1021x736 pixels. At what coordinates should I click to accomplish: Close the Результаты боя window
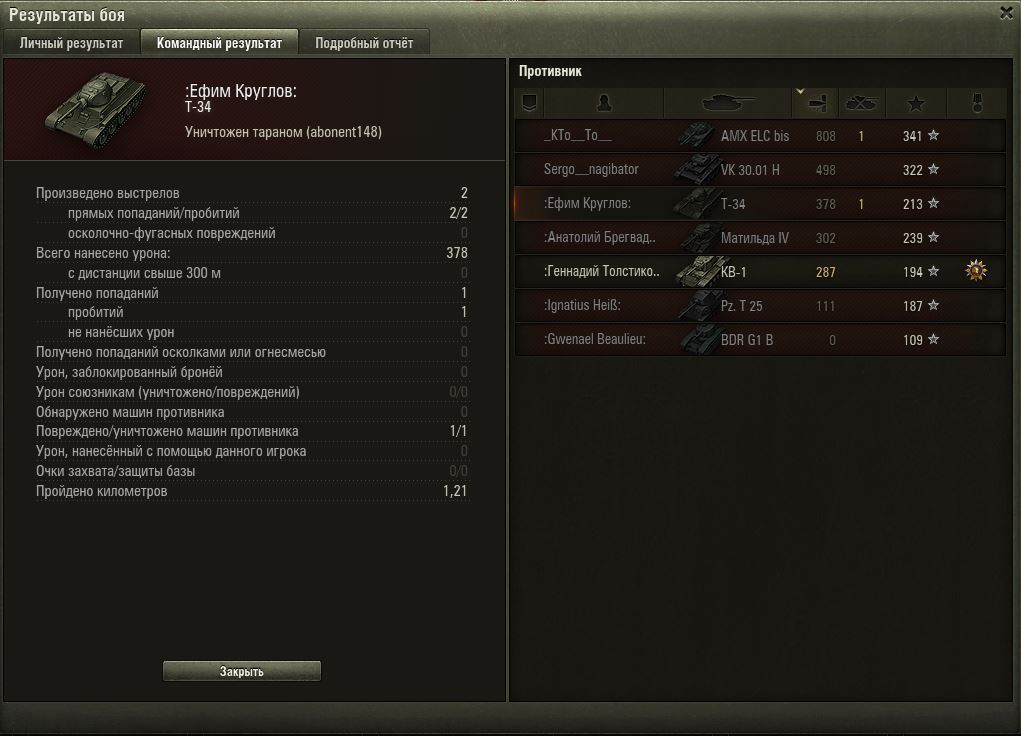(x=1007, y=13)
